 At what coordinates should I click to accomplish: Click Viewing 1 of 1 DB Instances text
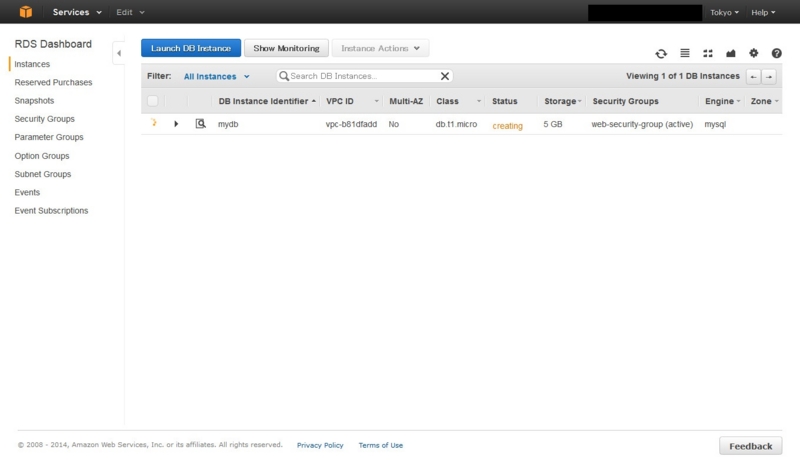[683, 76]
